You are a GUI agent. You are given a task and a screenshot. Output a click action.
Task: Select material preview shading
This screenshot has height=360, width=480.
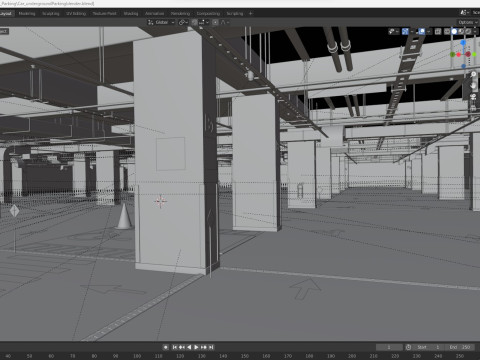(x=461, y=32)
